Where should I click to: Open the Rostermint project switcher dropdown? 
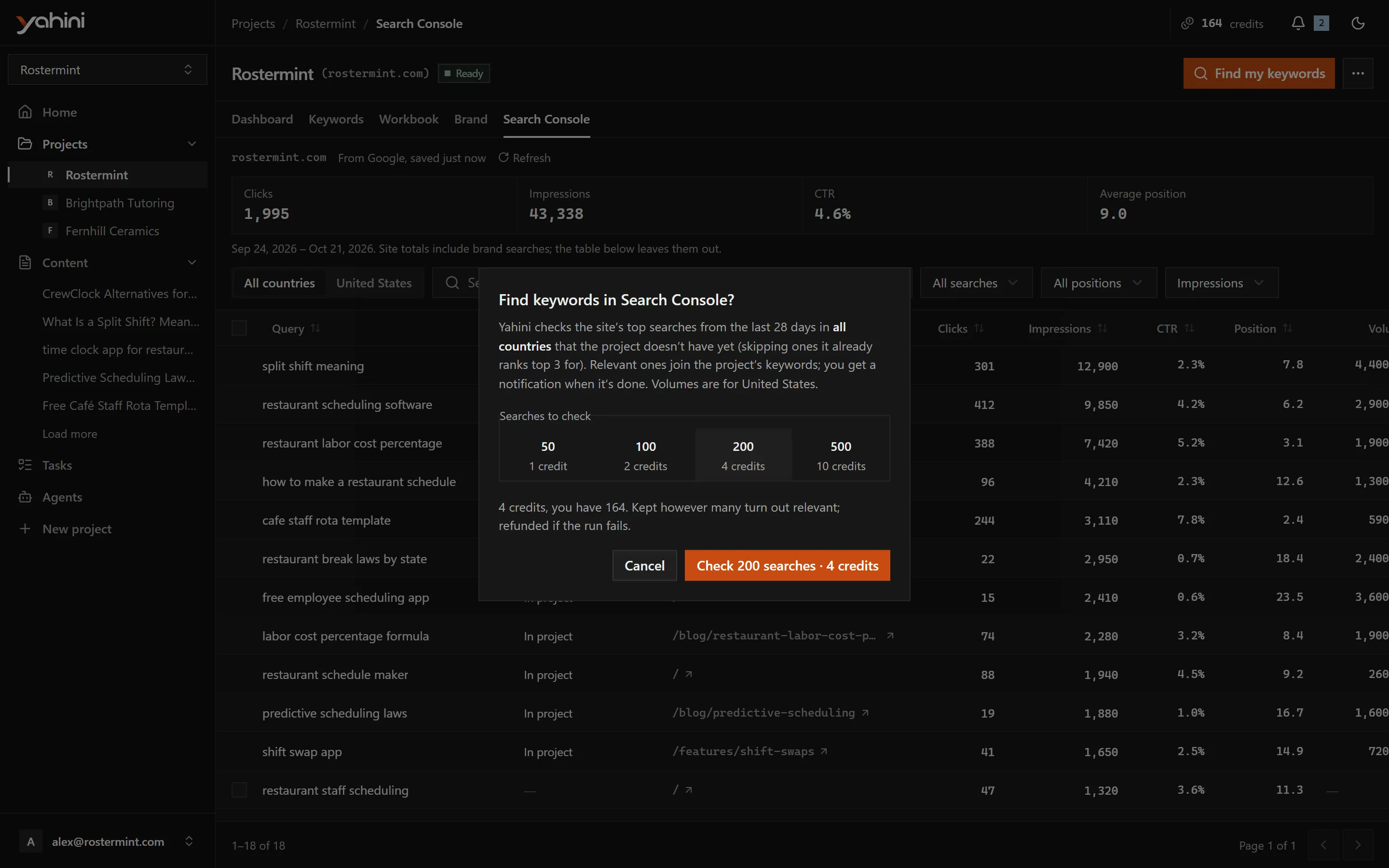tap(108, 69)
